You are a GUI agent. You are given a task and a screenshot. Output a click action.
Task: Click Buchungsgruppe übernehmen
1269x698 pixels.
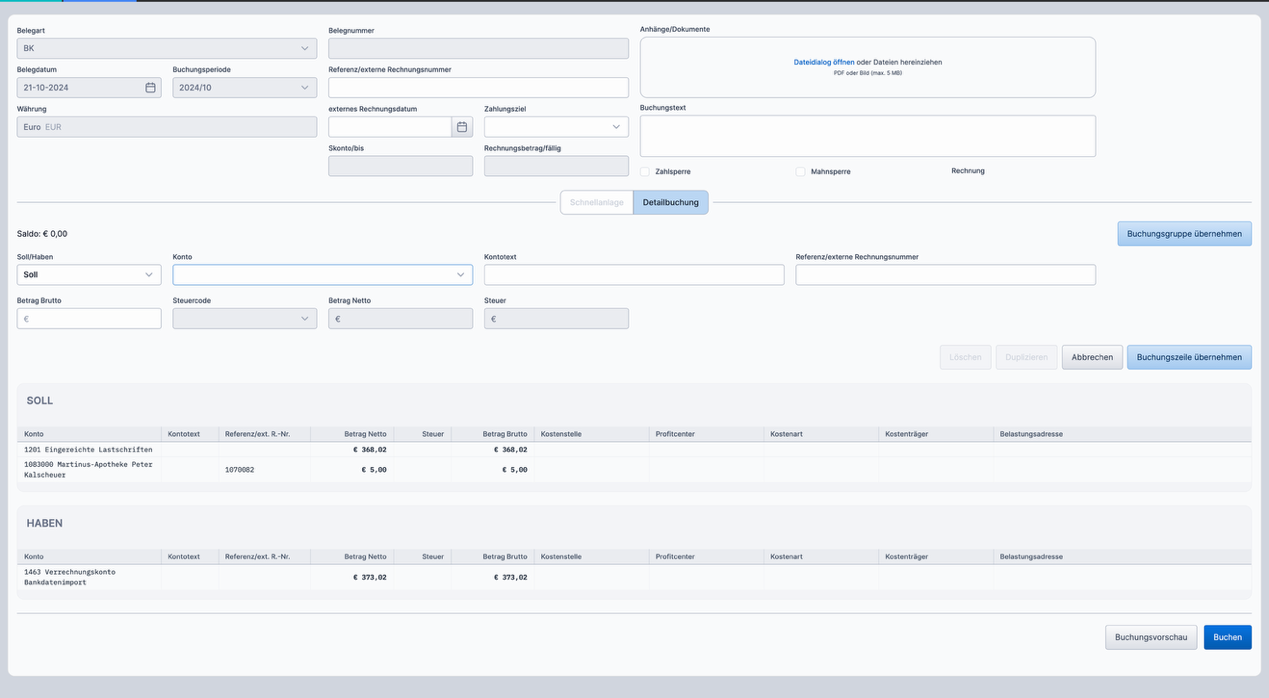click(1184, 233)
